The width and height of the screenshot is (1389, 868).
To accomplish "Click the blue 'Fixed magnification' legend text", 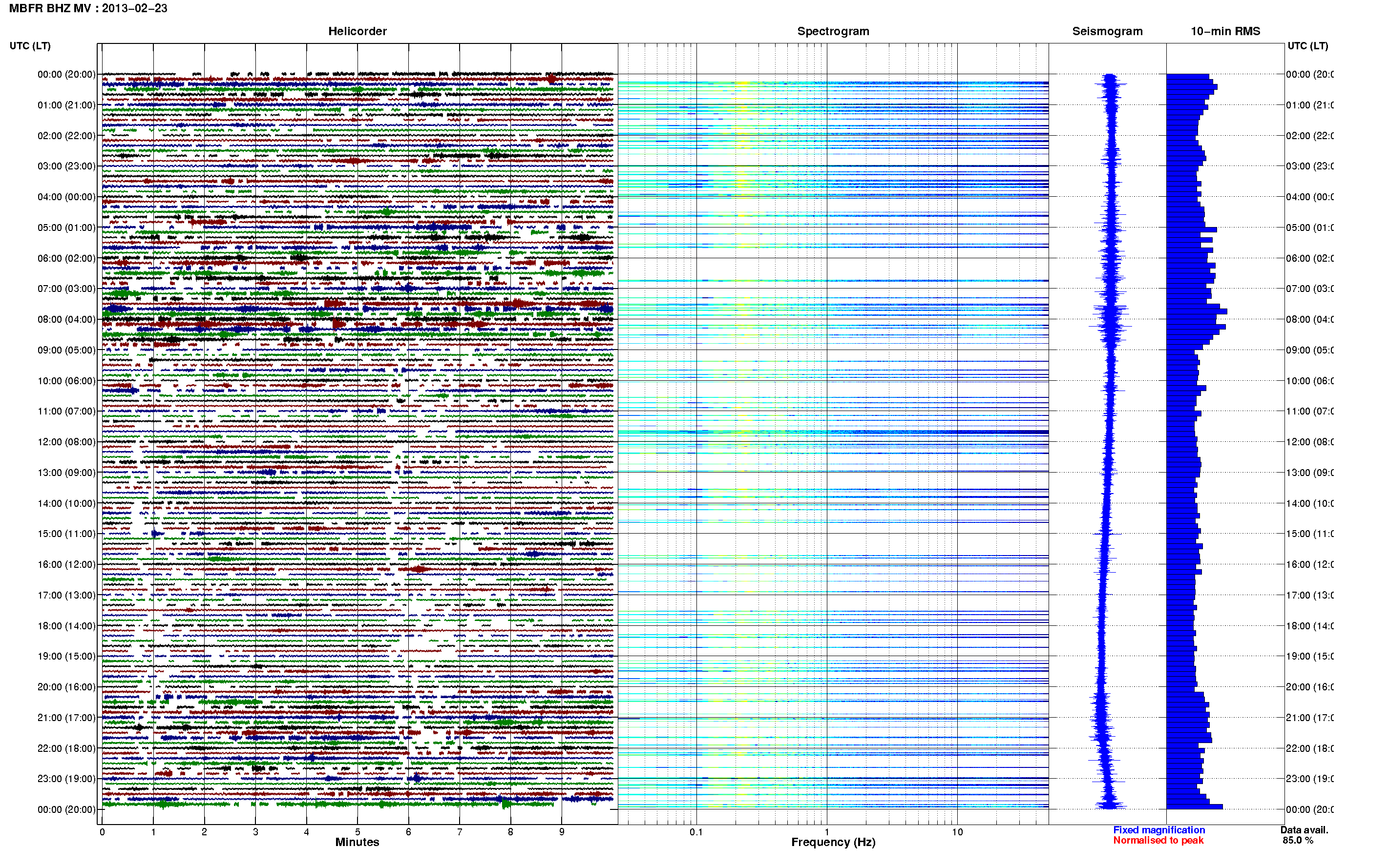I will (1159, 830).
